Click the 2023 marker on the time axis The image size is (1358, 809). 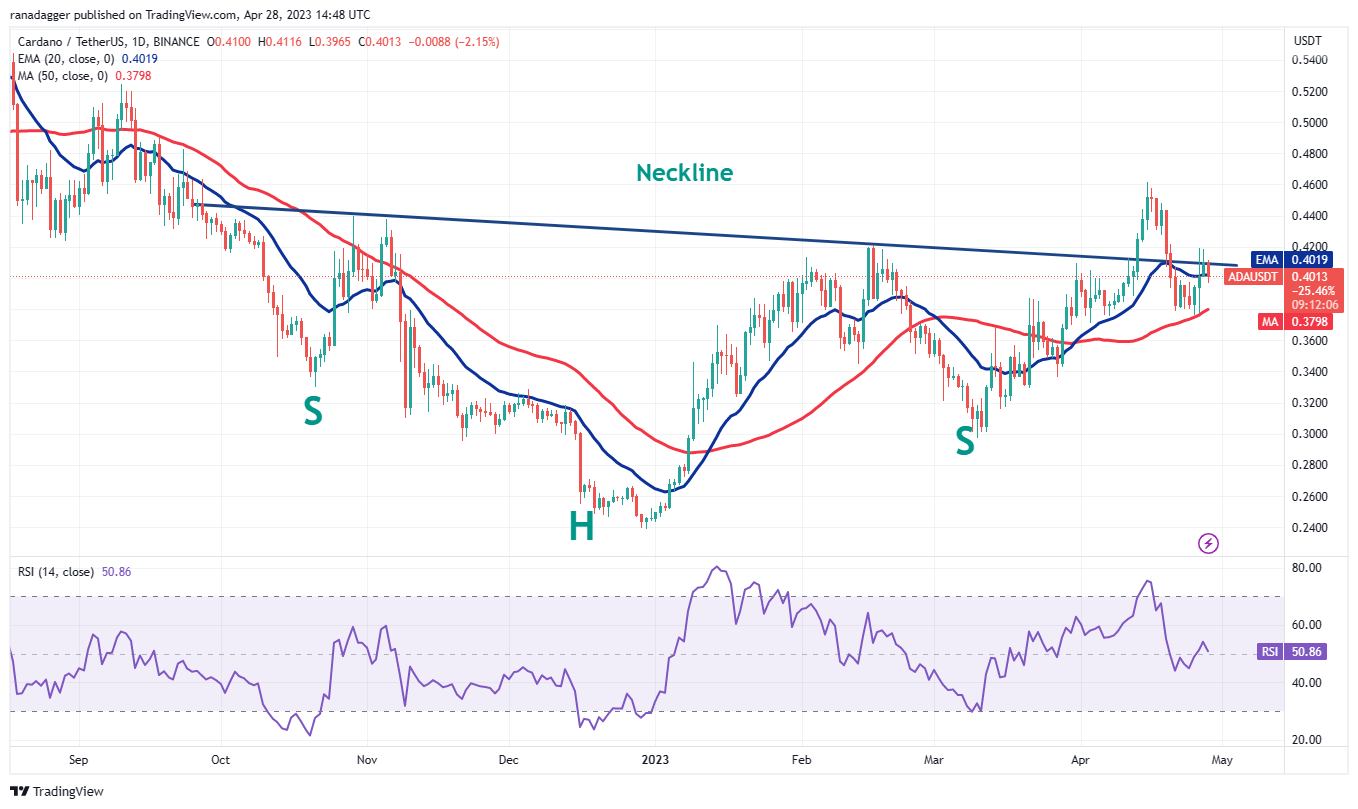click(x=658, y=760)
